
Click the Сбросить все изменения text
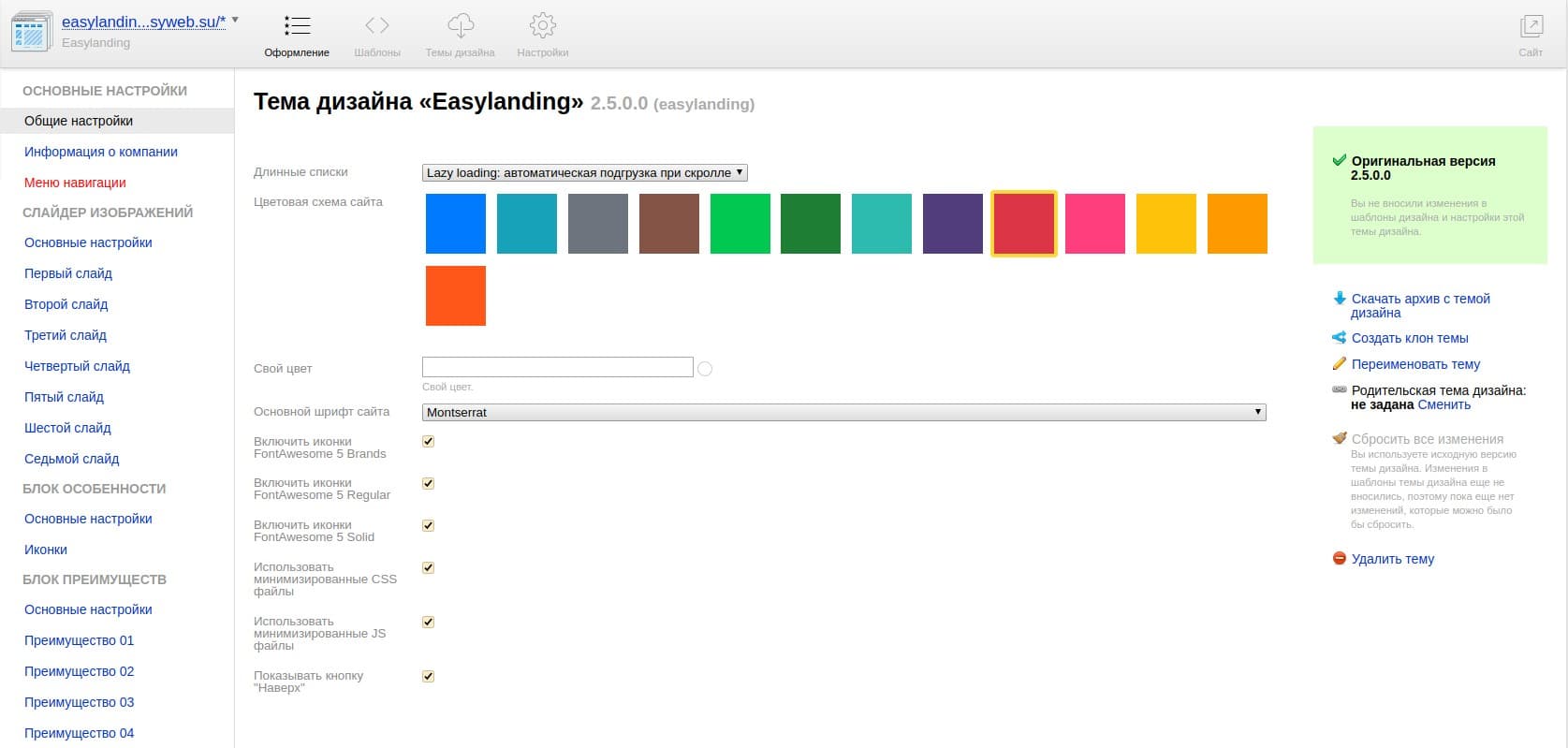[x=1428, y=439]
